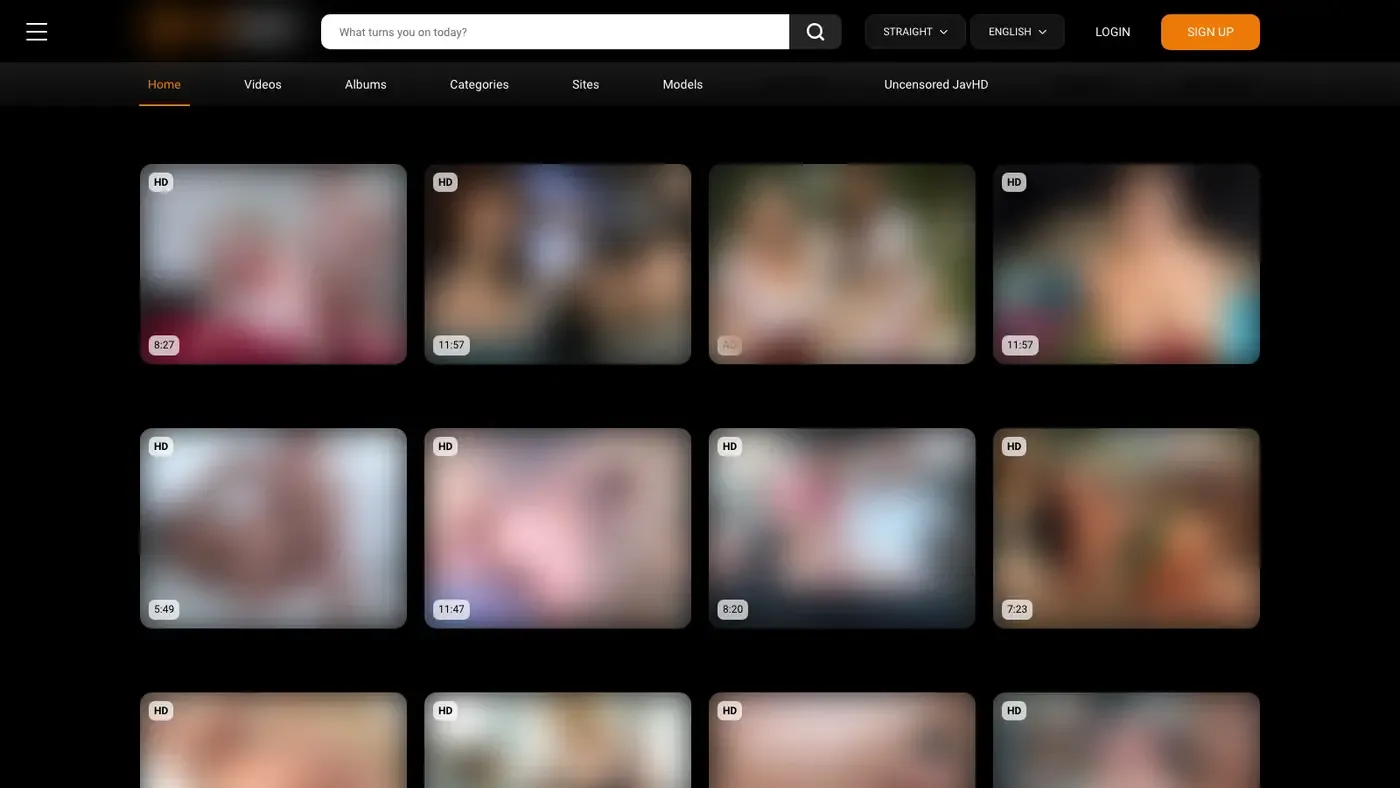Click the LOGIN link

coord(1112,32)
